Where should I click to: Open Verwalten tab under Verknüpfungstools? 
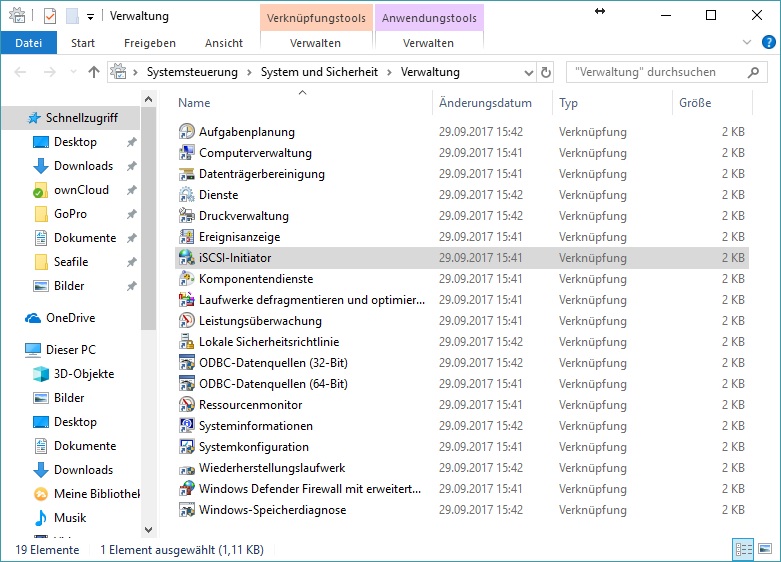(315, 43)
